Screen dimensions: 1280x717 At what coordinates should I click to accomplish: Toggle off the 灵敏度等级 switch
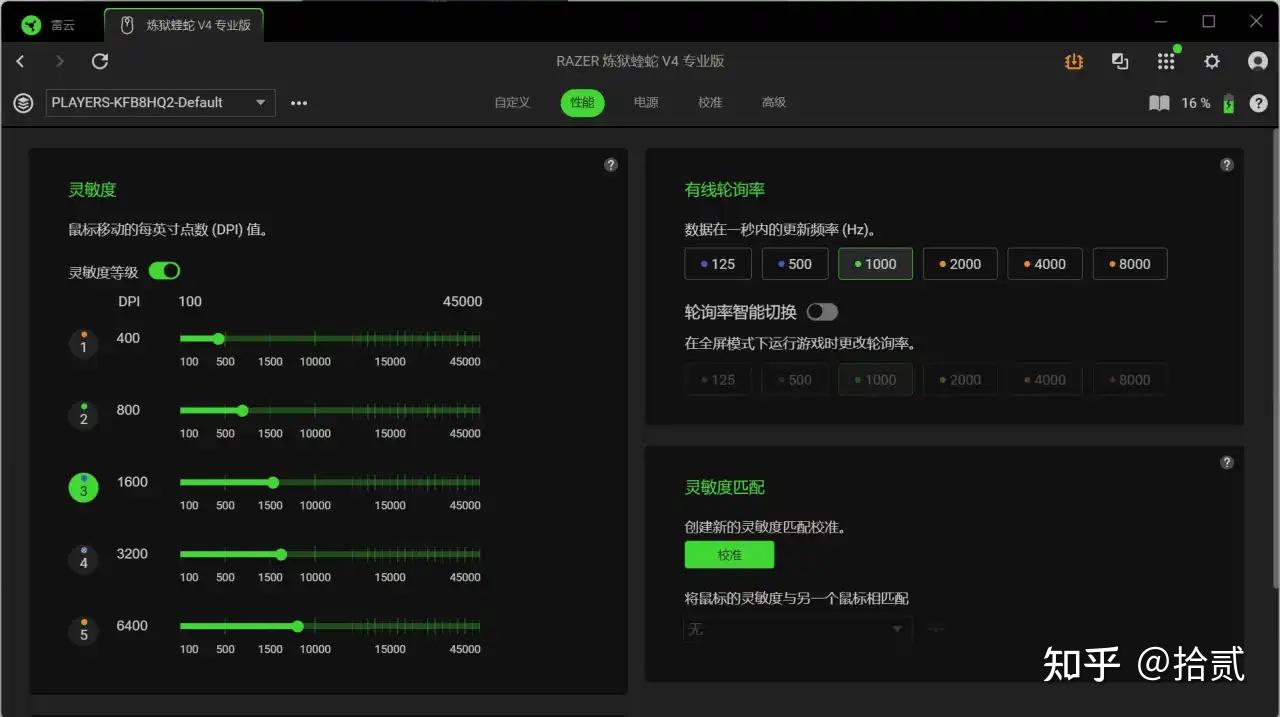pyautogui.click(x=164, y=270)
